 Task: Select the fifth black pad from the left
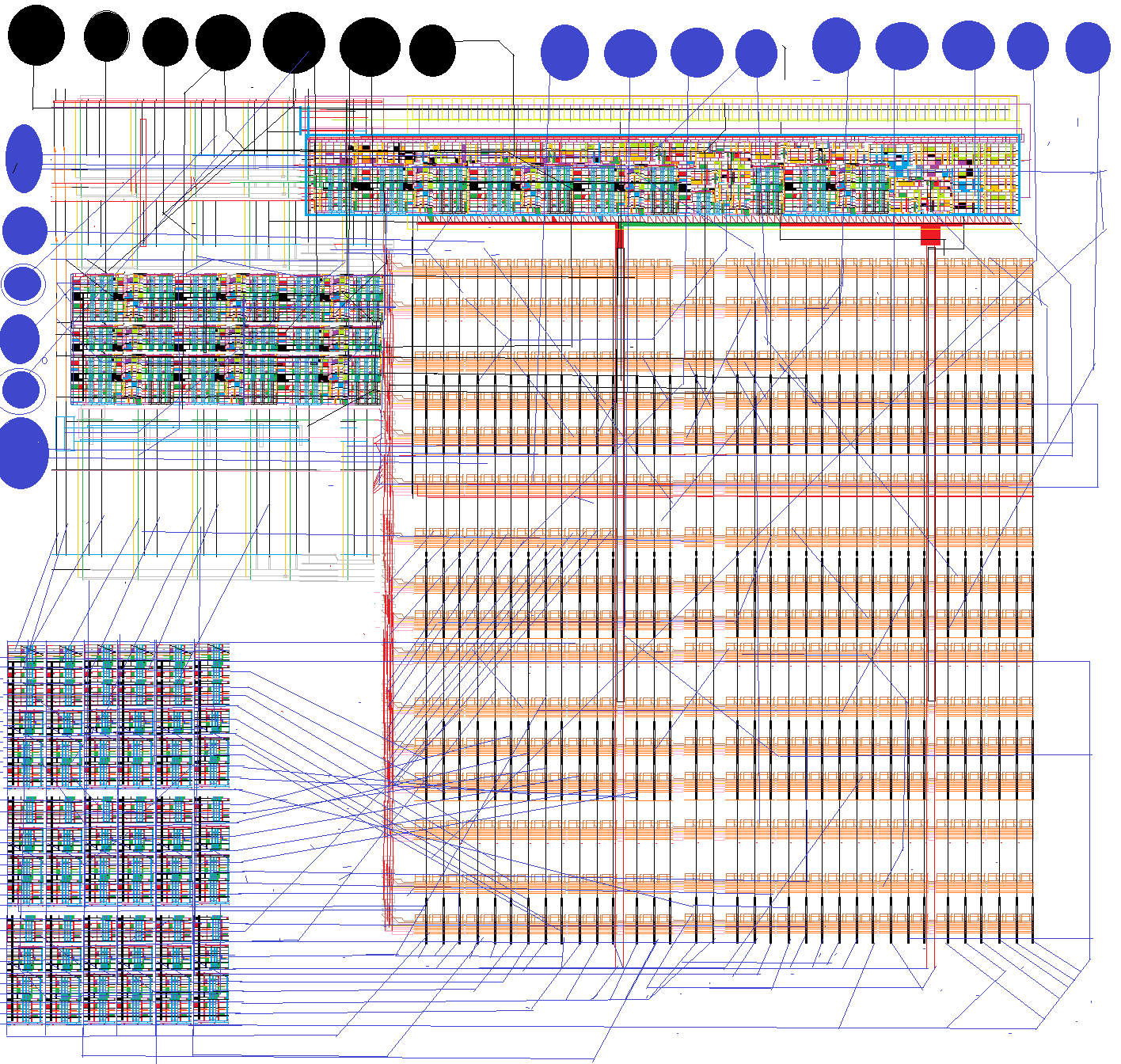click(294, 43)
